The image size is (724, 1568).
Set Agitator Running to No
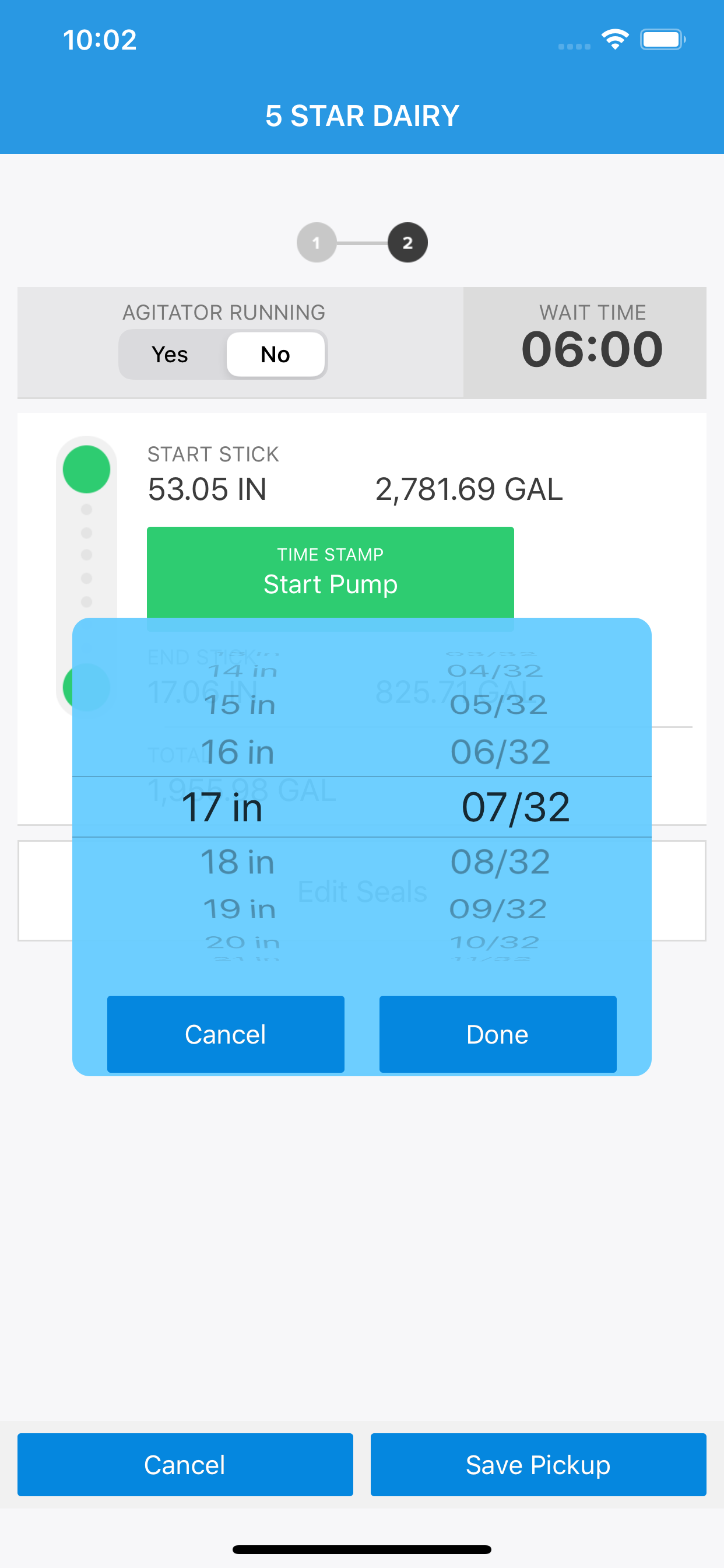[x=276, y=354]
